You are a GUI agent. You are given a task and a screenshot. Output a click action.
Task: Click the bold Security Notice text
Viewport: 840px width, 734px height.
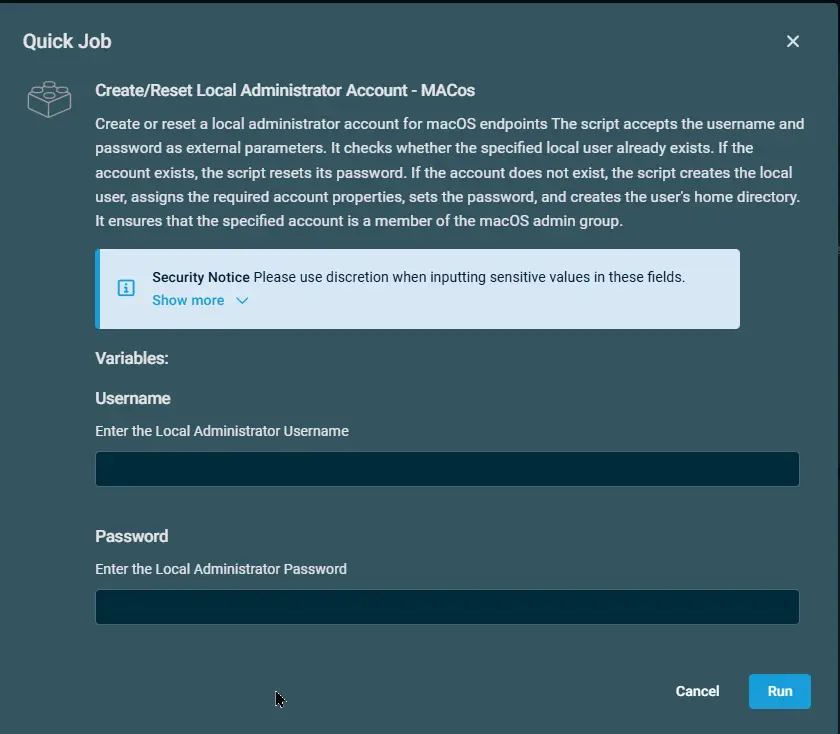201,277
